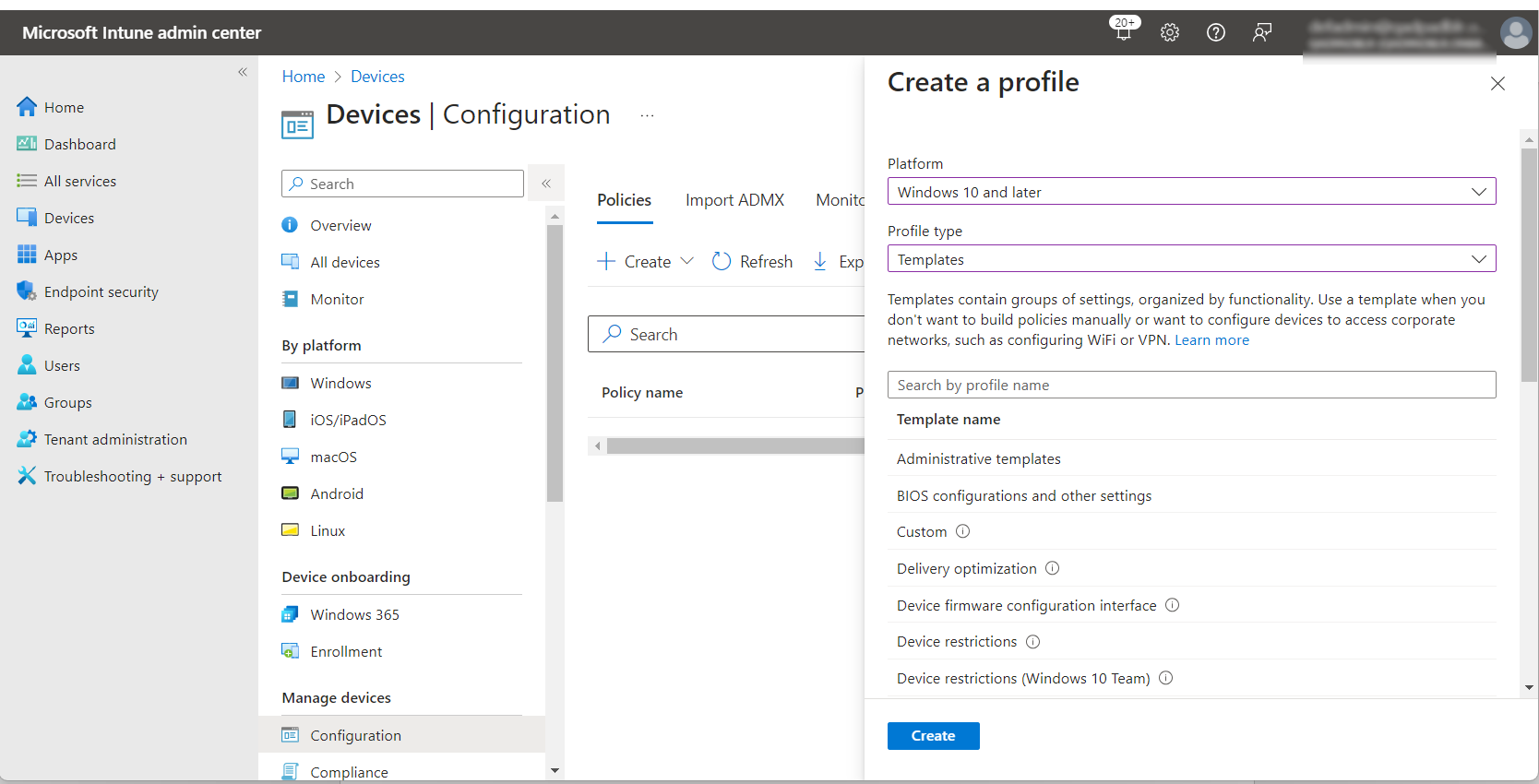Screen dimensions: 1539x784
Task: Click the Refresh icon in toolbar
Action: coord(722,262)
